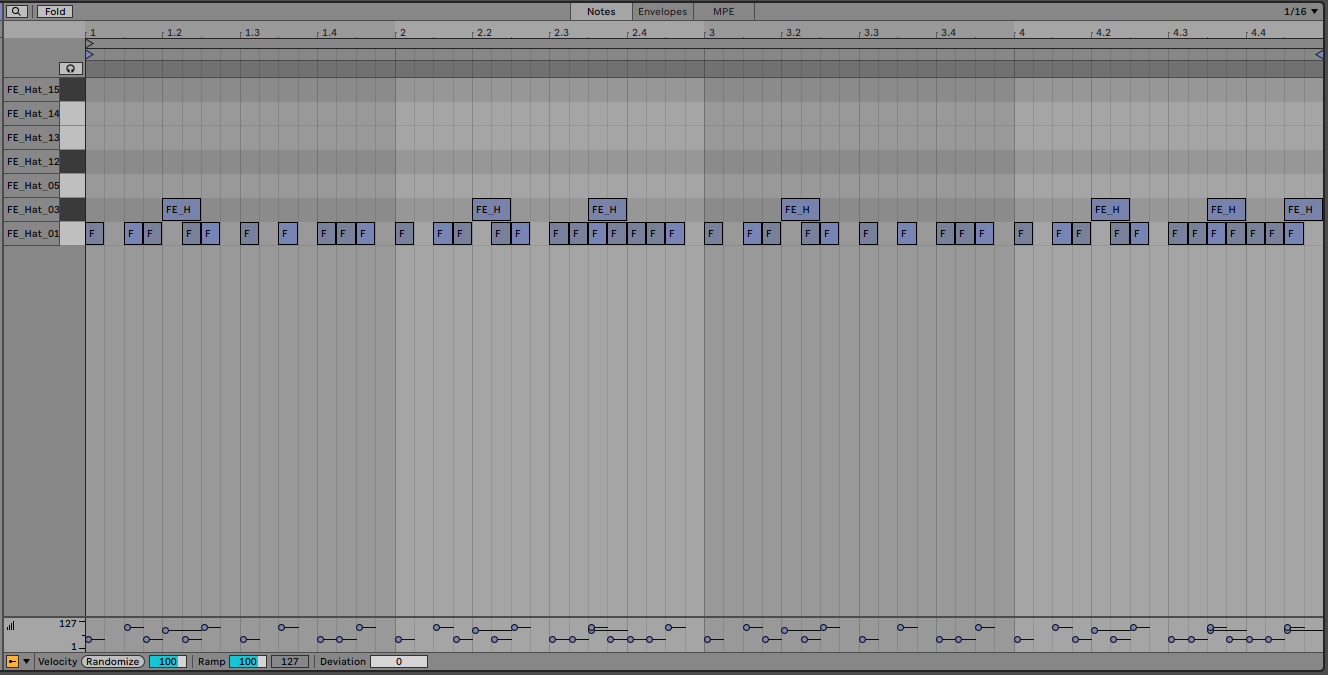Toggle the headphones MIDI preview button
Viewport: 1328px width, 675px height.
[71, 68]
